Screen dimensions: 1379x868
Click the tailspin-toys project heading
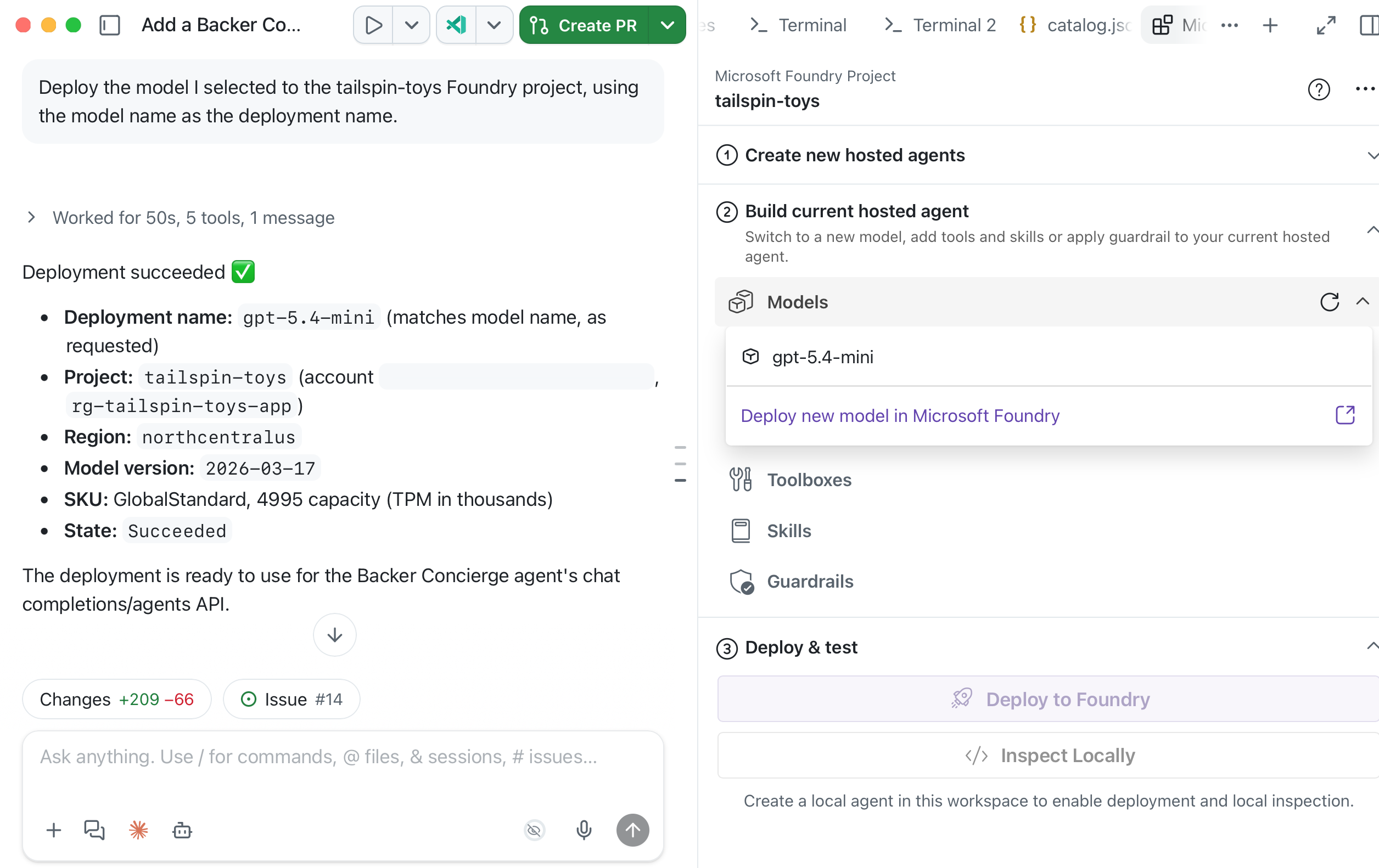pos(767,101)
